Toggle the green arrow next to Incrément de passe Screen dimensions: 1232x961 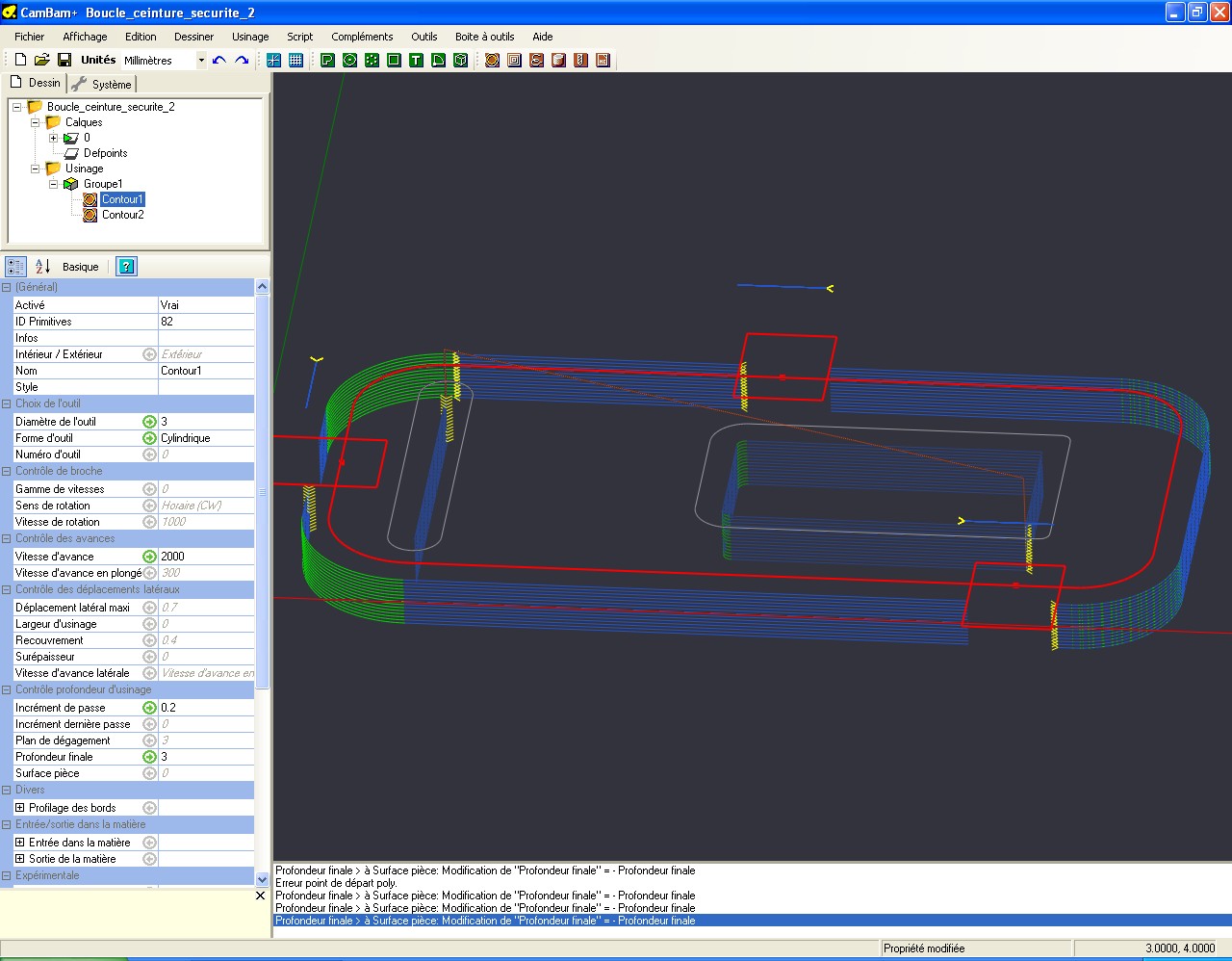(x=149, y=708)
